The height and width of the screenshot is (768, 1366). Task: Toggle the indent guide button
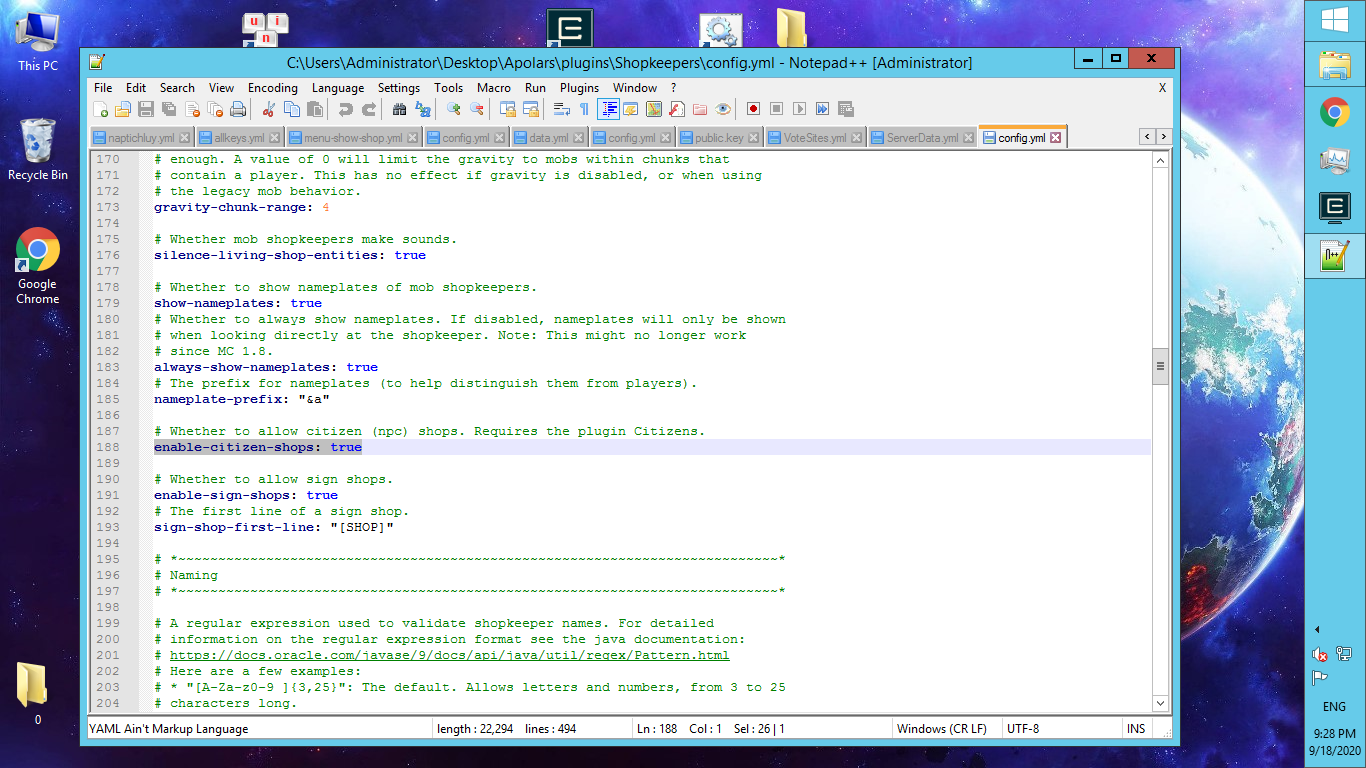click(608, 109)
